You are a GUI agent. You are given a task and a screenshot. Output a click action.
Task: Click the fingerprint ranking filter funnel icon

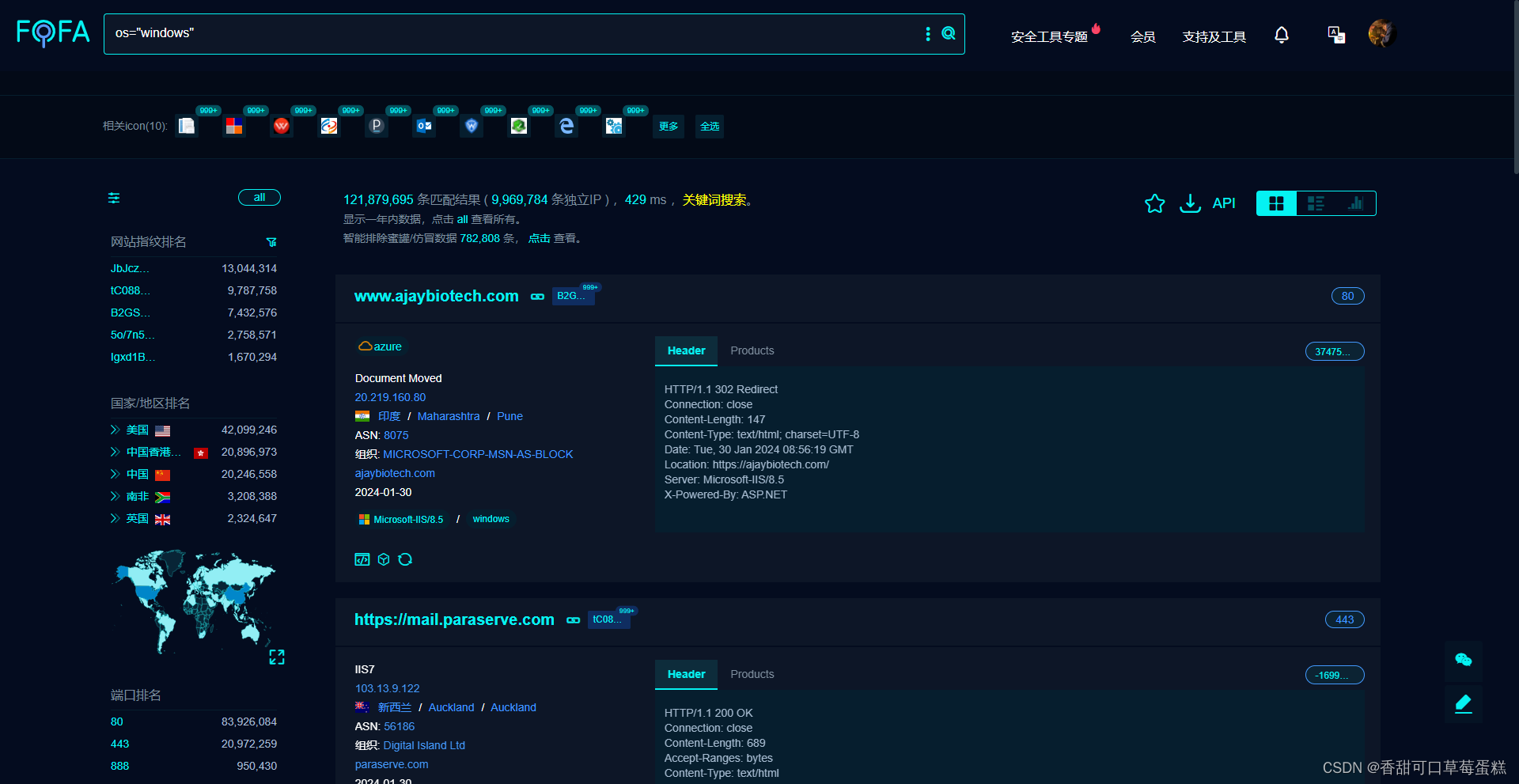[x=271, y=242]
